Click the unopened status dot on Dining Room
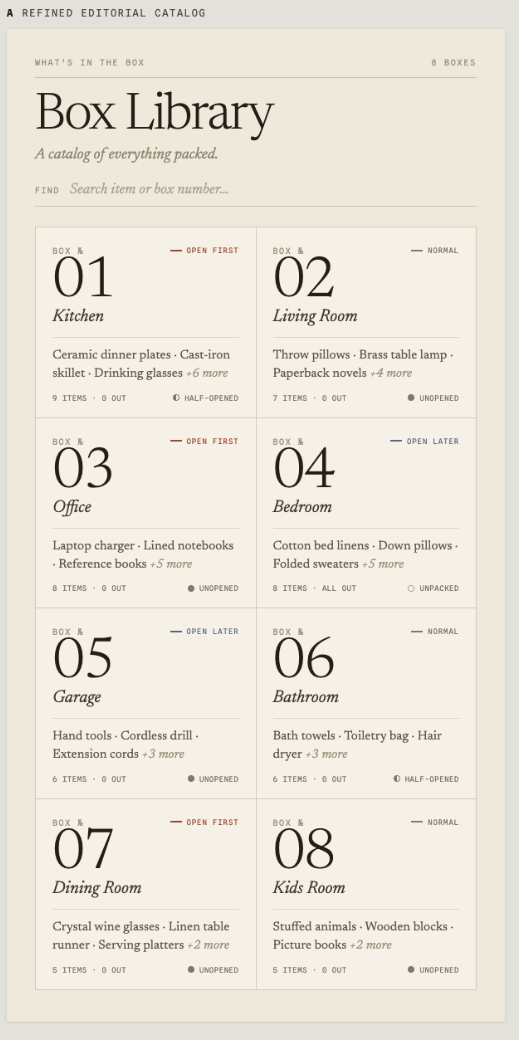Image resolution: width=519 pixels, height=1040 pixels. [x=191, y=970]
